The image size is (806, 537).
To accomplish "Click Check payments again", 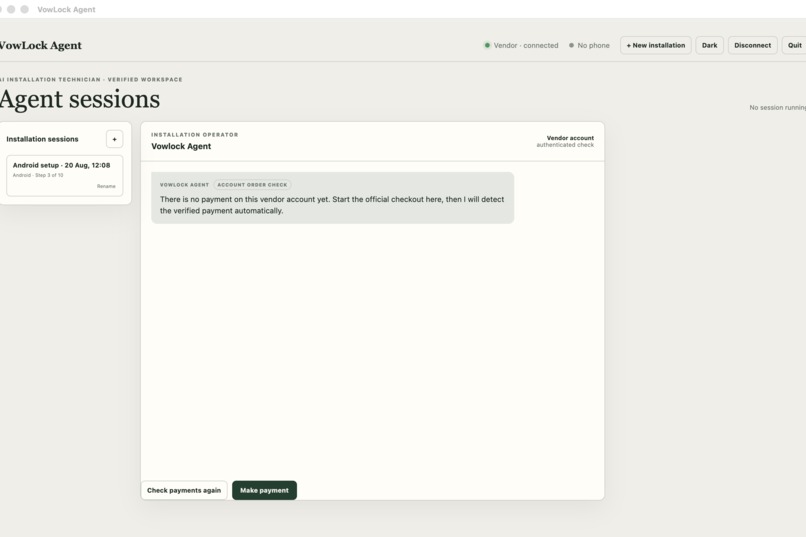I will pyautogui.click(x=184, y=490).
